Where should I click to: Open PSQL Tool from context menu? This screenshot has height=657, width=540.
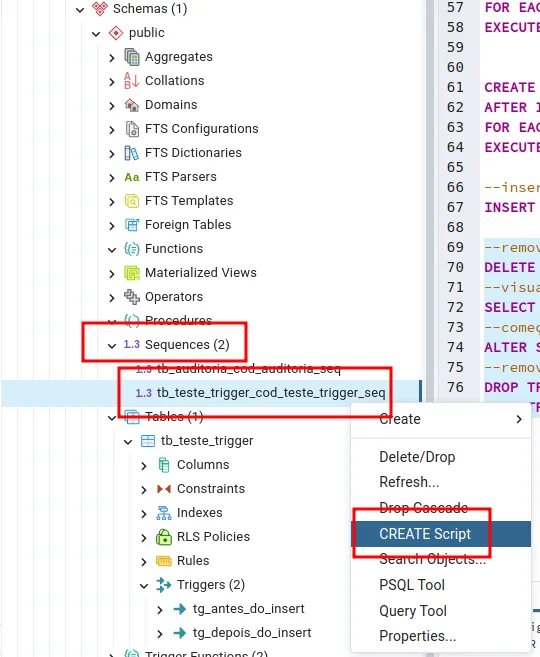[441, 585]
